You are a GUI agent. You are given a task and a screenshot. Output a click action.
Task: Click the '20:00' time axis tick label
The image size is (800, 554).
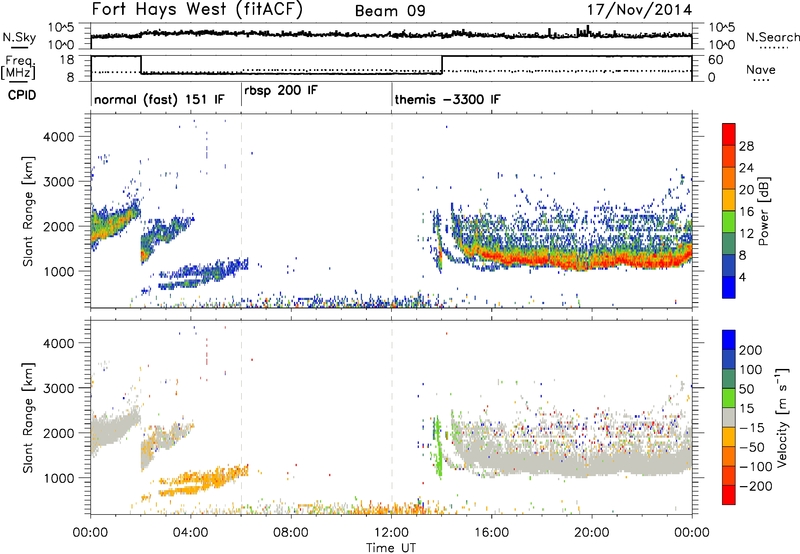pos(592,533)
